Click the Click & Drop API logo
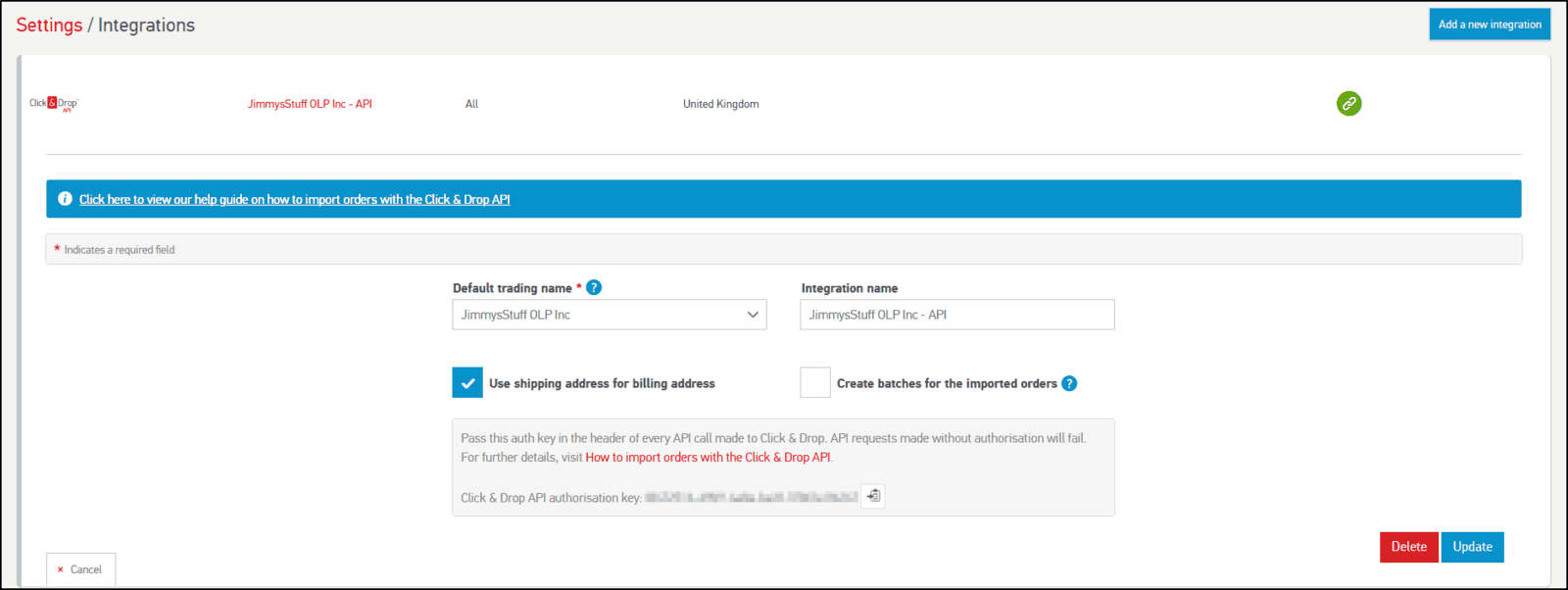 click(x=54, y=104)
